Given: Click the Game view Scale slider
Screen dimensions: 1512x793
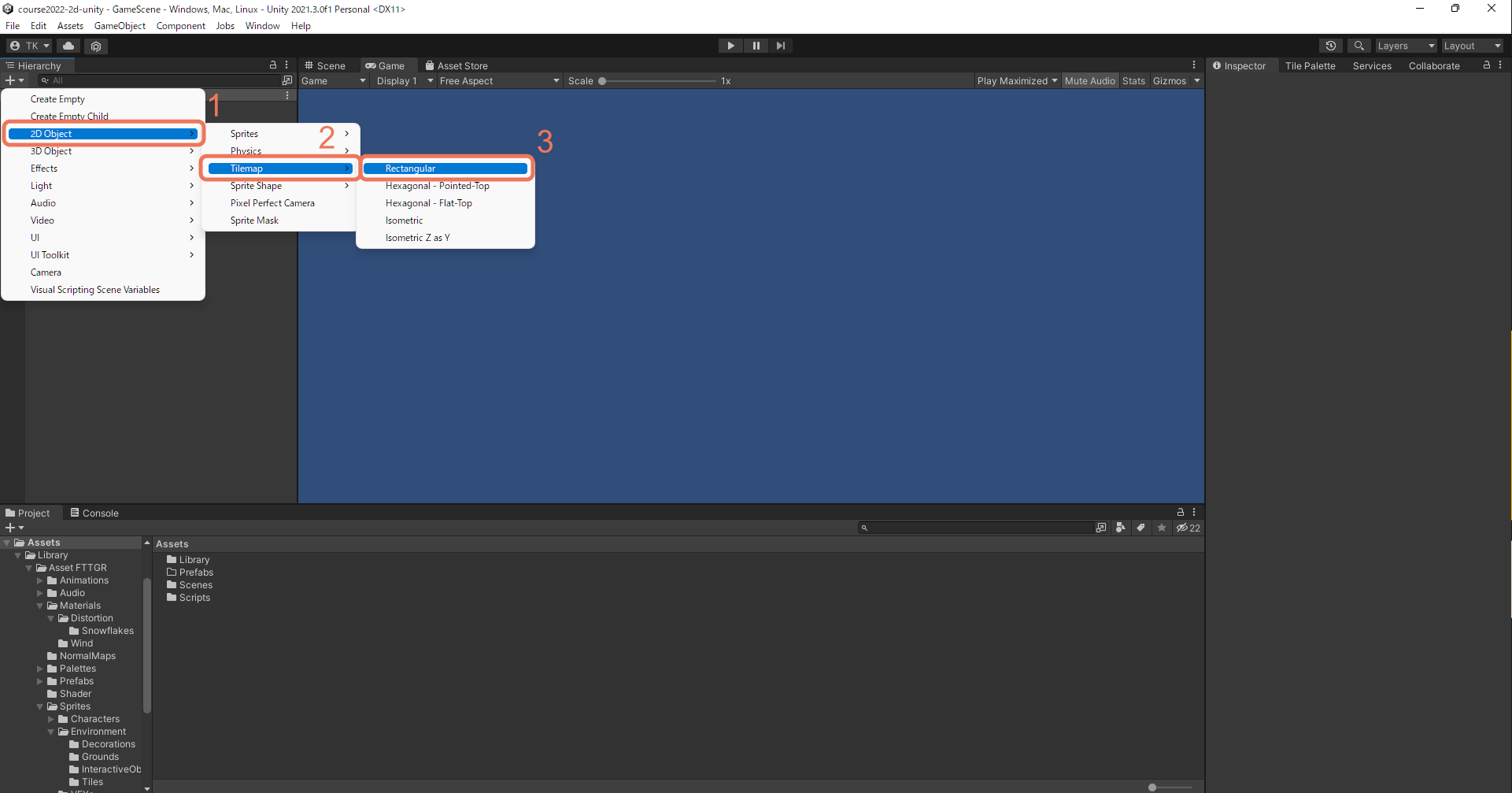Looking at the screenshot, I should click(657, 80).
